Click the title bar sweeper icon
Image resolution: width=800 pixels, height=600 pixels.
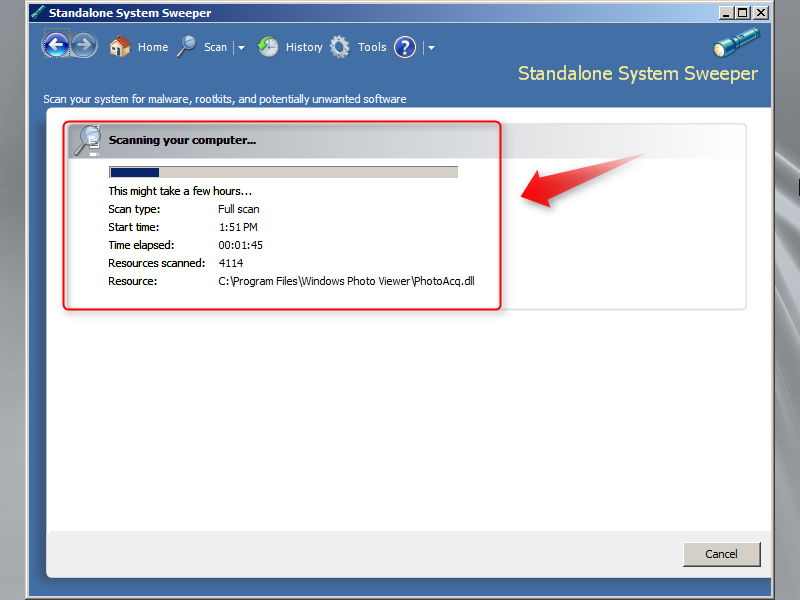pyautogui.click(x=38, y=12)
